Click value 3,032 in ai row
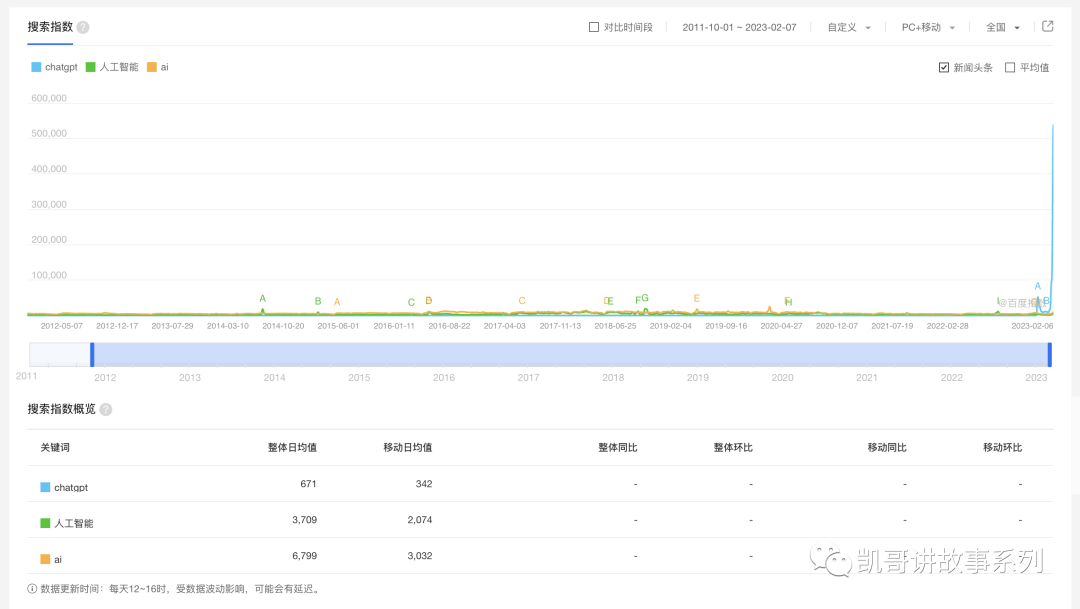The image size is (1080, 609). click(419, 555)
